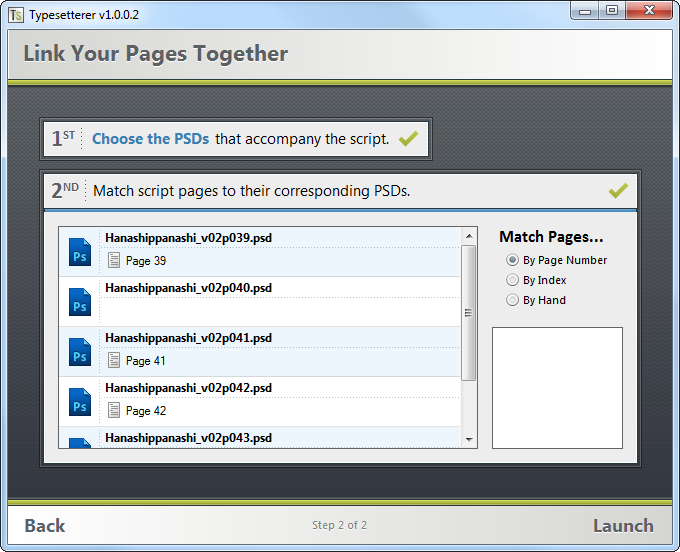
Task: Click the document icon beside Page 39
Action: click(114, 260)
